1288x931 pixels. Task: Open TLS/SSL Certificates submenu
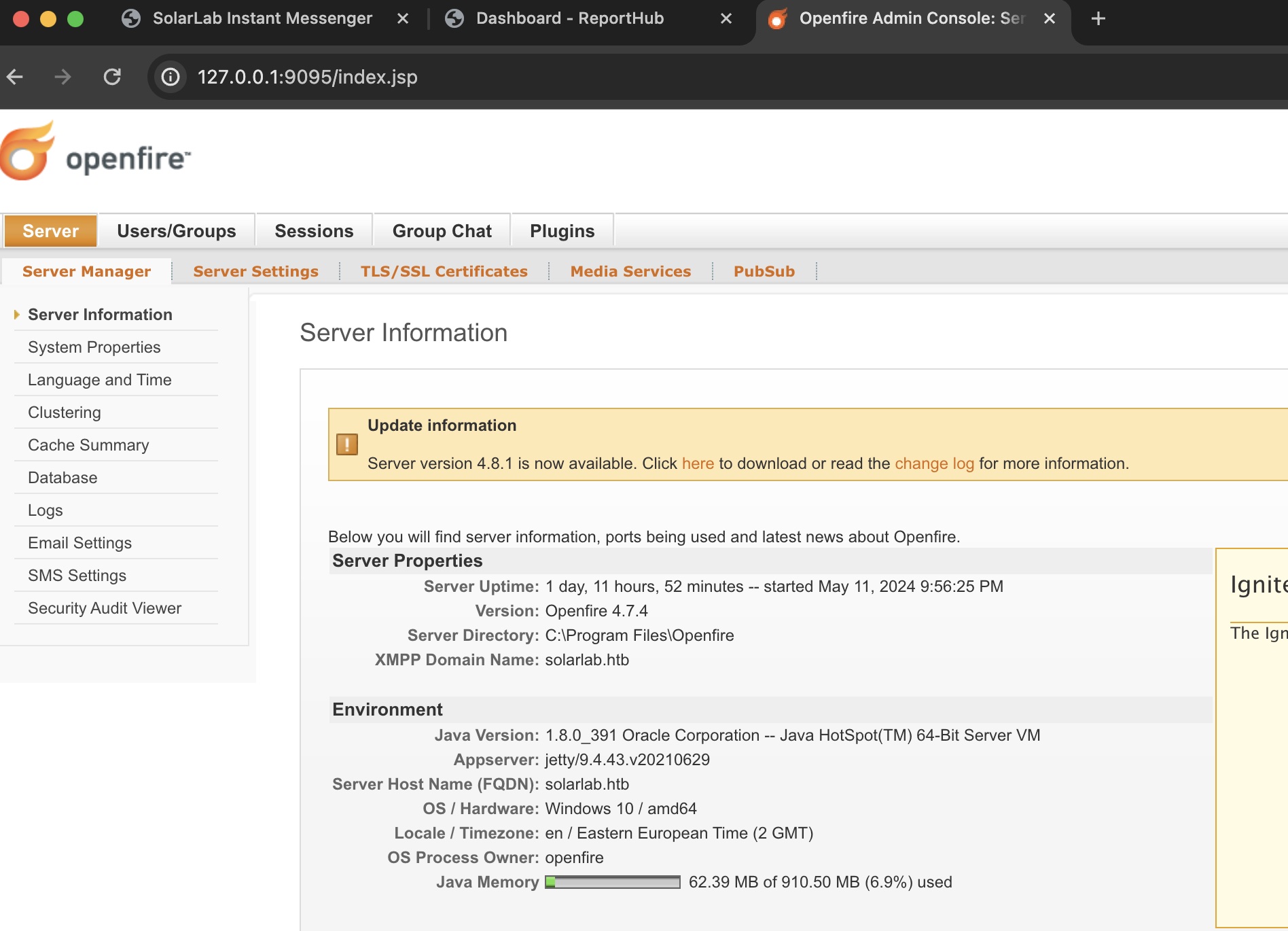(444, 271)
